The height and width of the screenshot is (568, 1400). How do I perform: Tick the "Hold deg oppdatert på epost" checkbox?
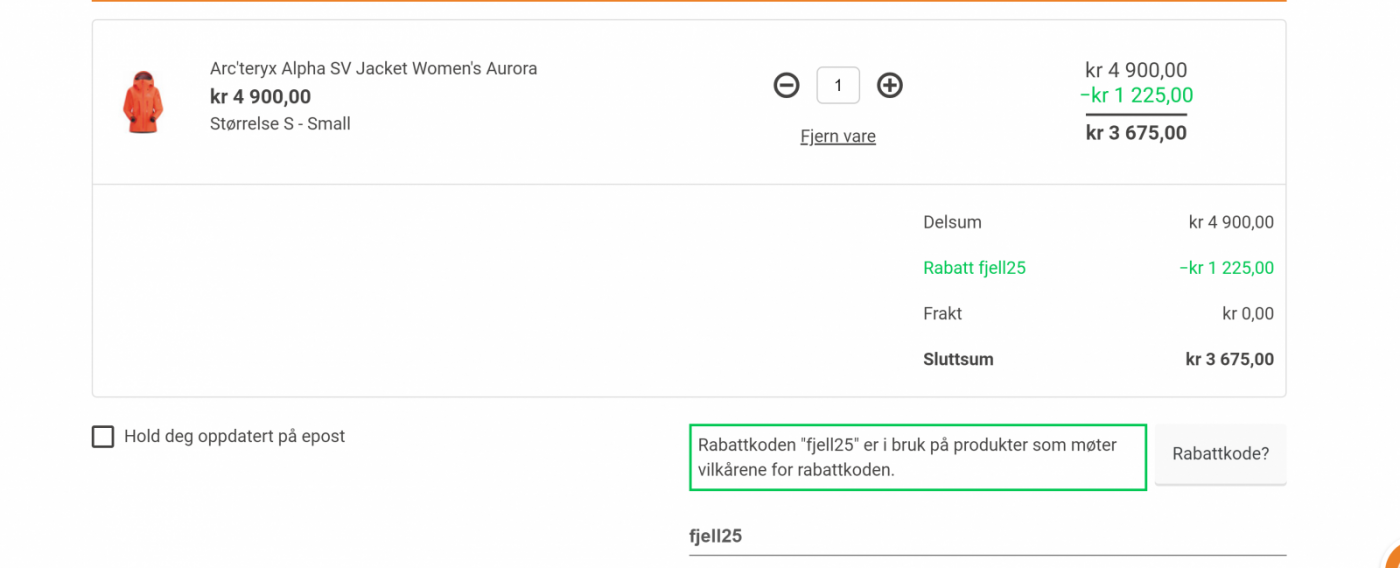click(x=103, y=437)
